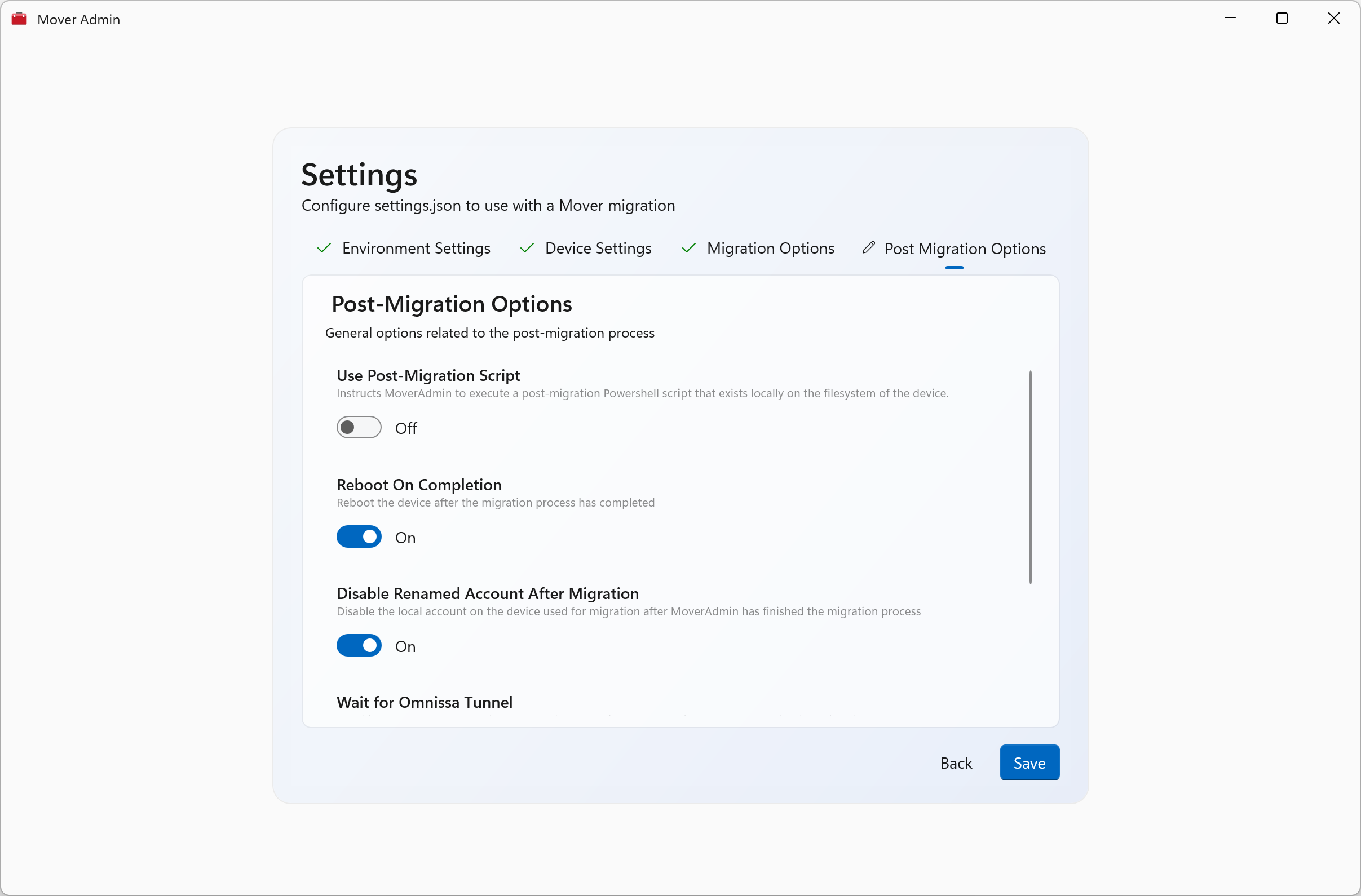Toggle Disable Renamed Account After Migration off
Image resolution: width=1361 pixels, height=896 pixels.
359,646
